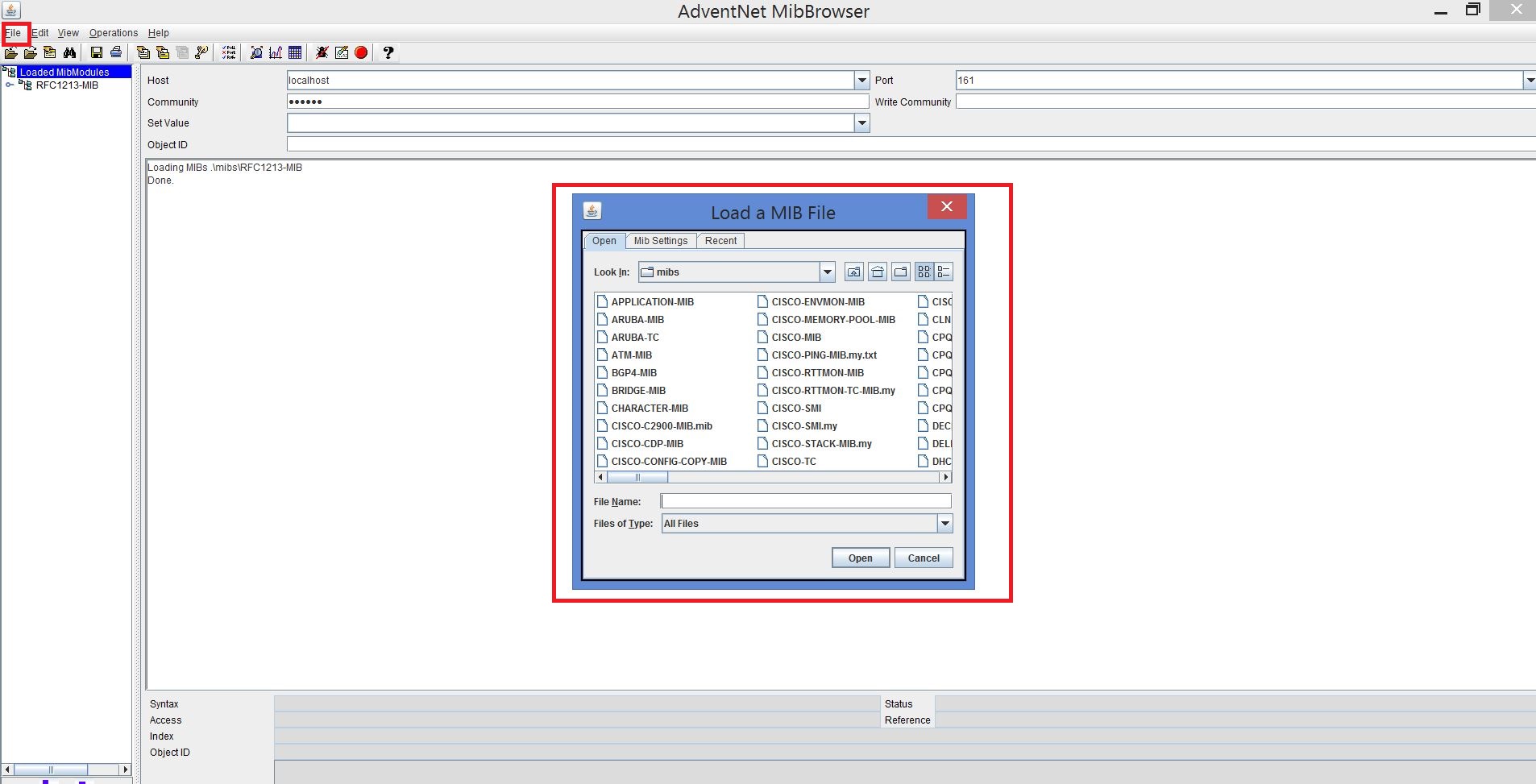Viewport: 1536px width, 784px height.
Task: Click the SNMP GetNext toolbar icon
Action: pos(163,53)
